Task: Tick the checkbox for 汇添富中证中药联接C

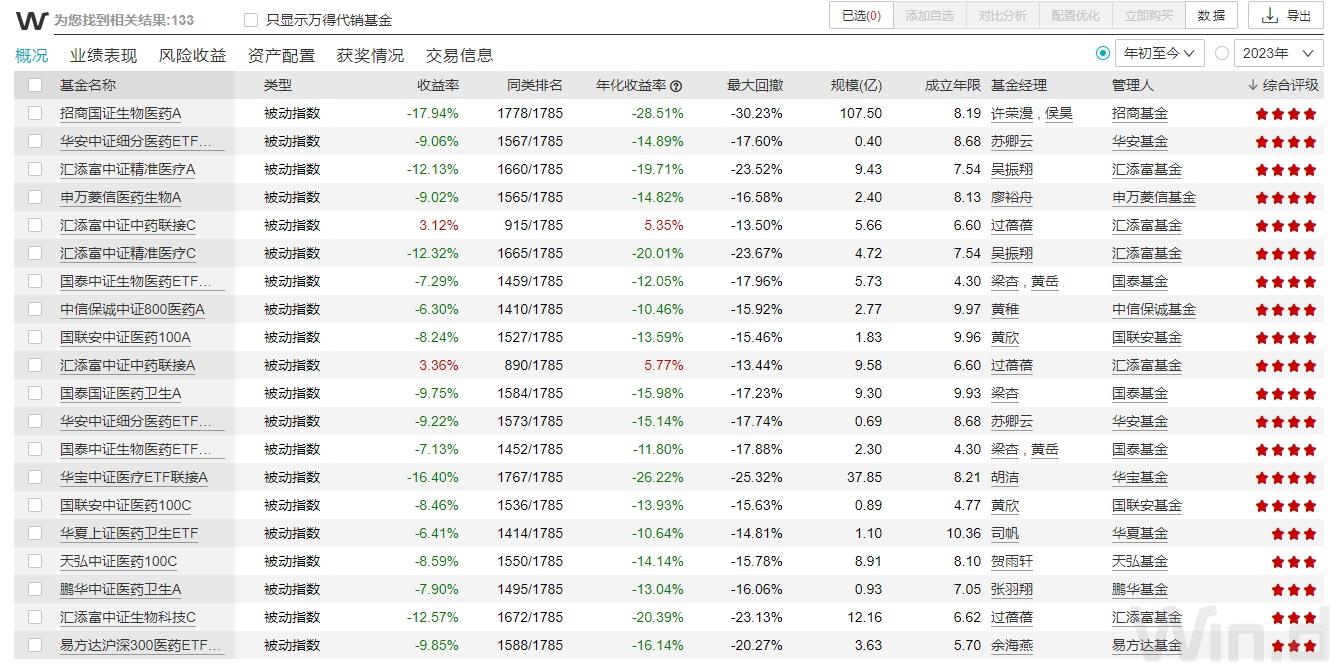Action: tap(35, 226)
